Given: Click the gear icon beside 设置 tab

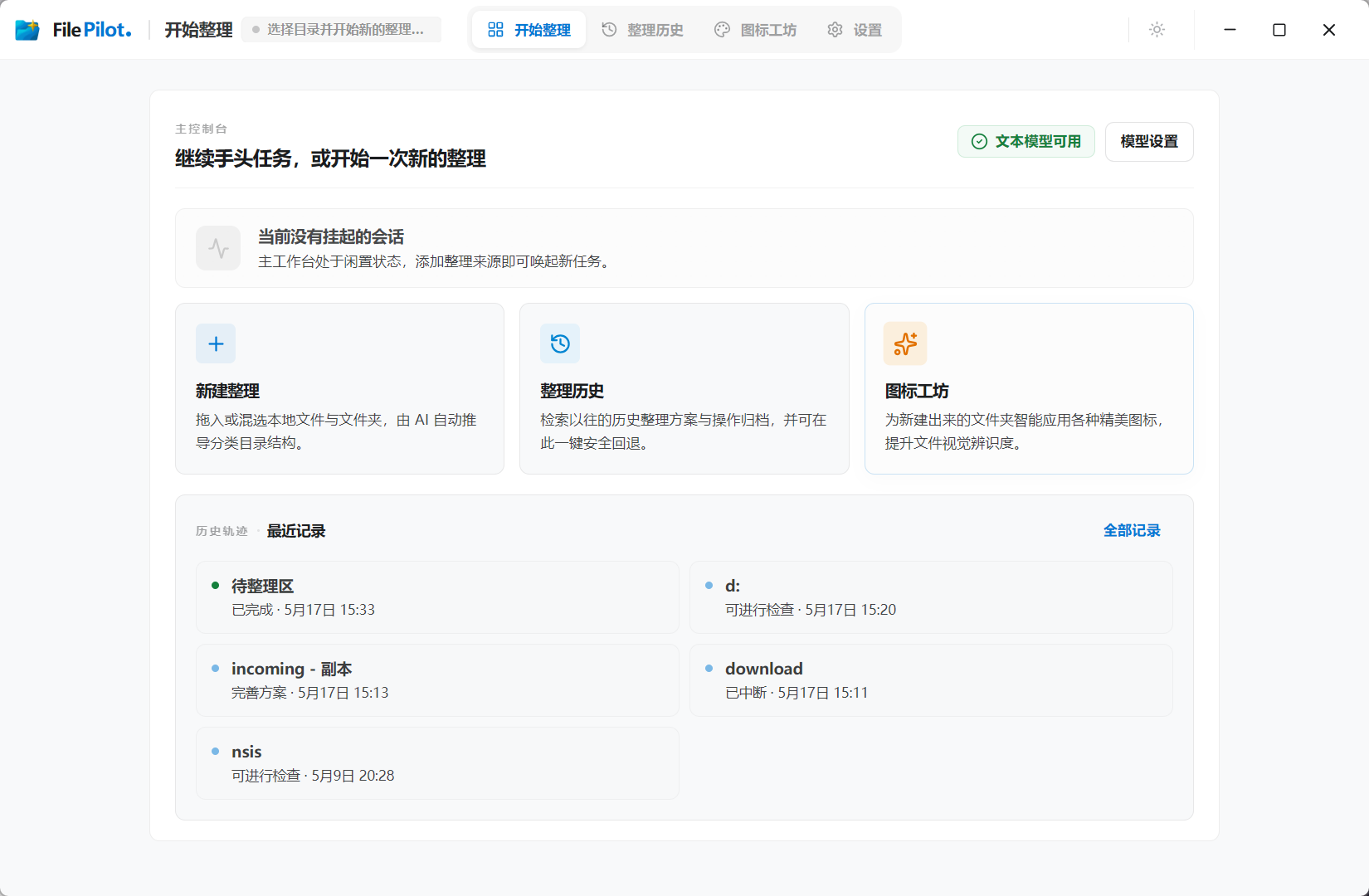Looking at the screenshot, I should tap(835, 30).
